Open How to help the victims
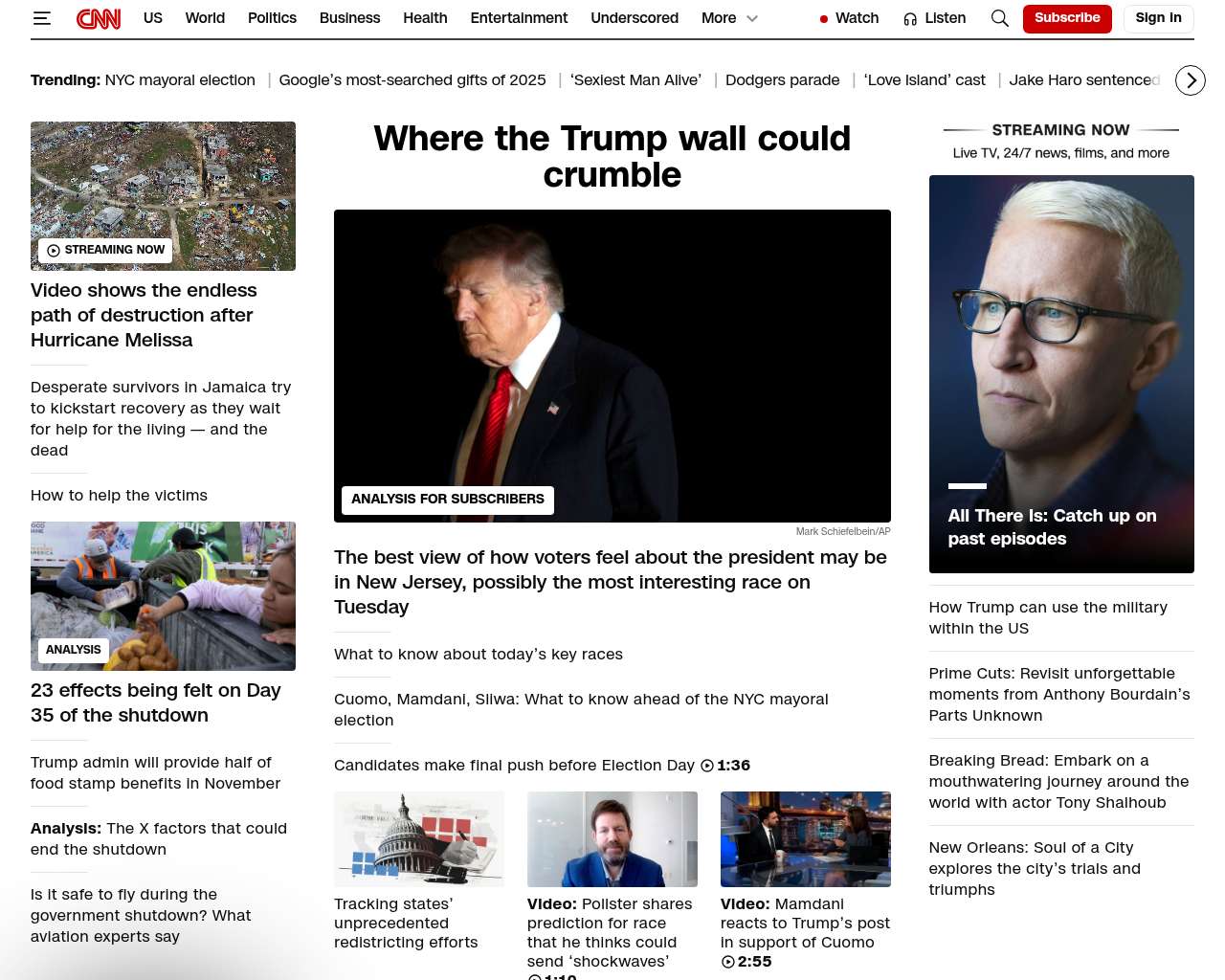Viewport: 1225px width, 980px height. [119, 496]
